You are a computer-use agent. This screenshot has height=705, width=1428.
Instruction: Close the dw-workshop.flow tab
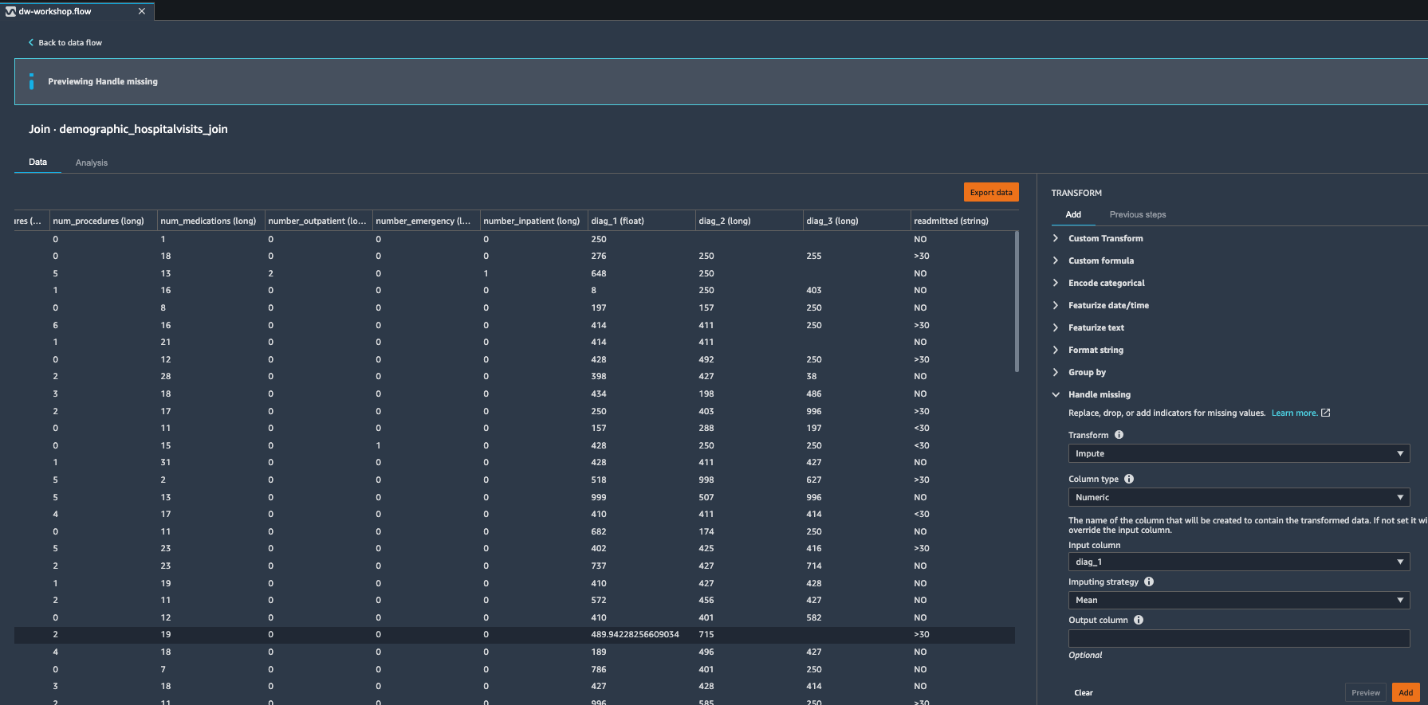pos(141,11)
